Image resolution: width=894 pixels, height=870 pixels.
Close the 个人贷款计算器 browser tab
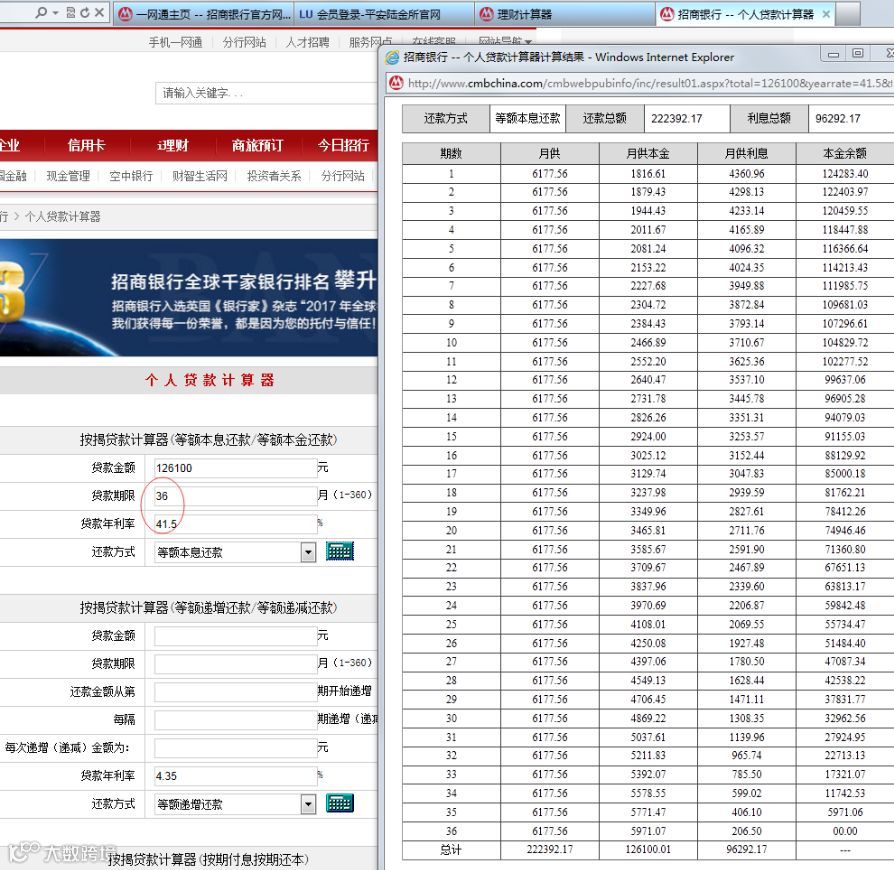826,14
